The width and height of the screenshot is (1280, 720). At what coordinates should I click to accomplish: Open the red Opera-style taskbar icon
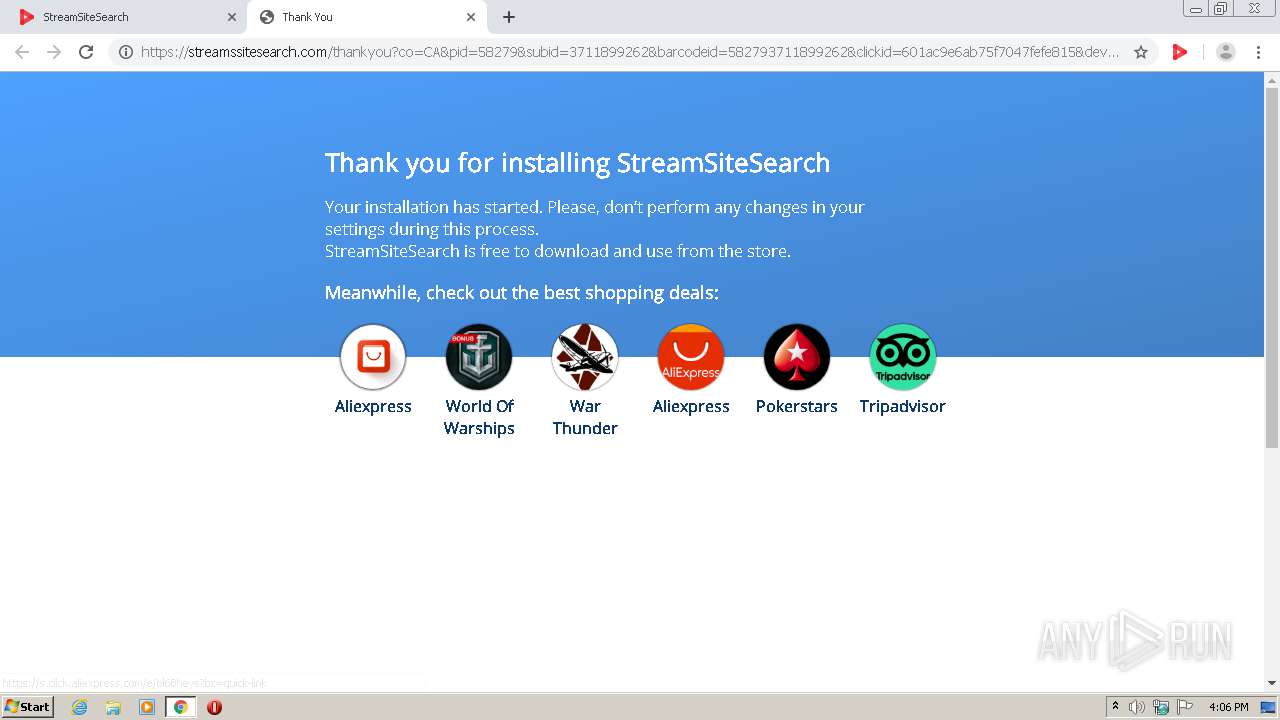pyautogui.click(x=214, y=707)
